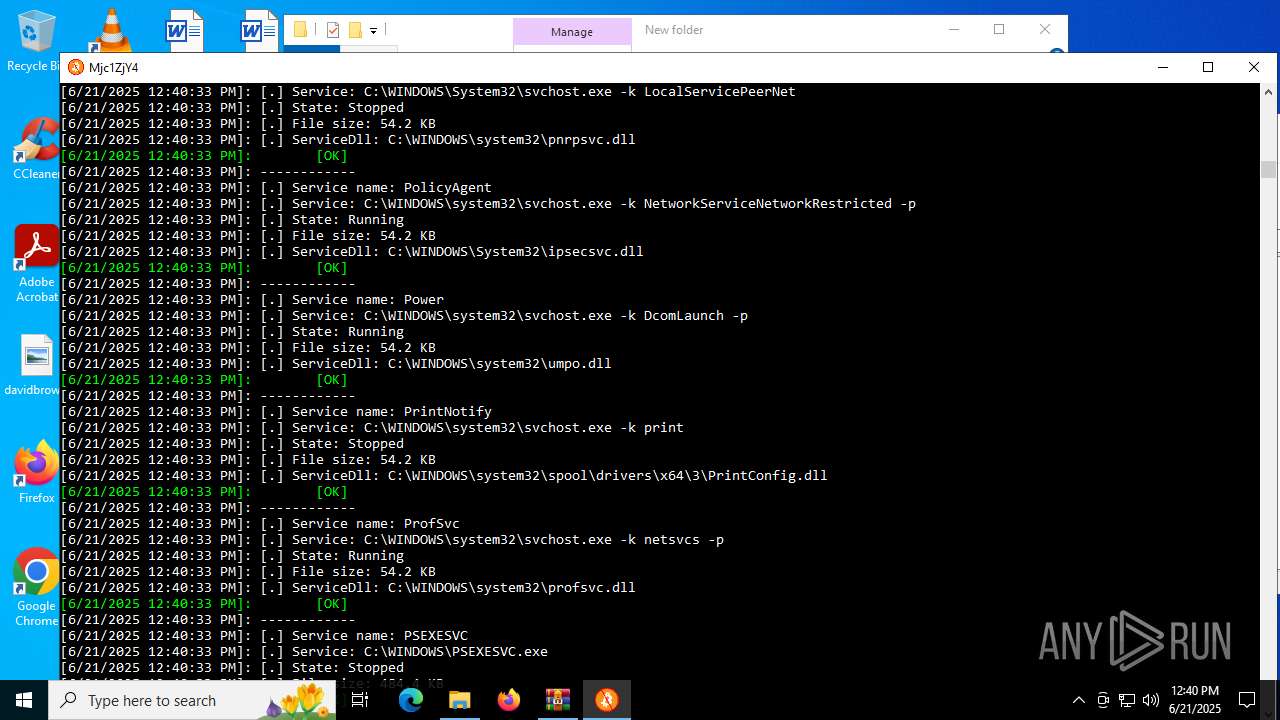Minimize the New folder Explorer window
The height and width of the screenshot is (720, 1280).
(x=953, y=29)
